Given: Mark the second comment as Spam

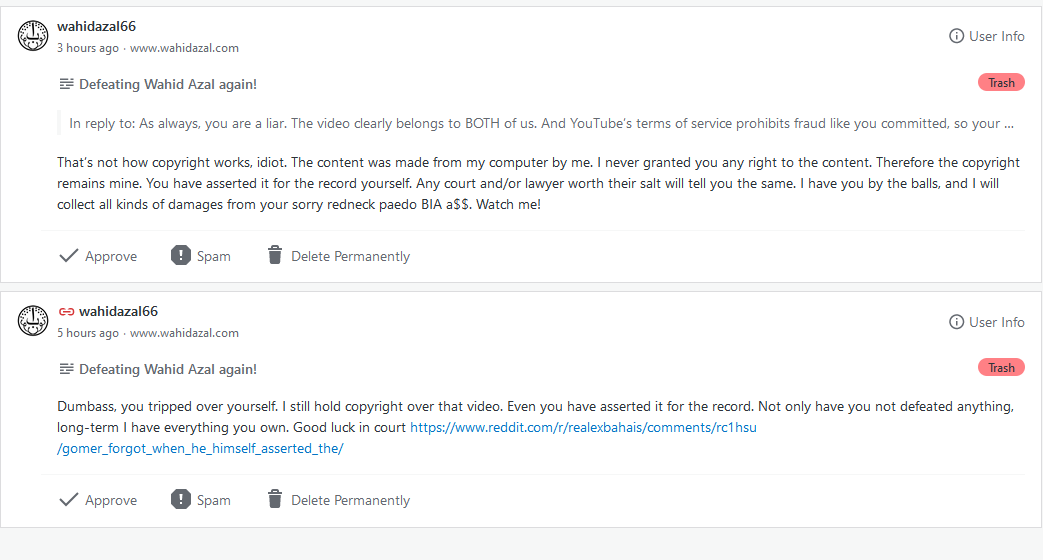Looking at the screenshot, I should tap(201, 500).
